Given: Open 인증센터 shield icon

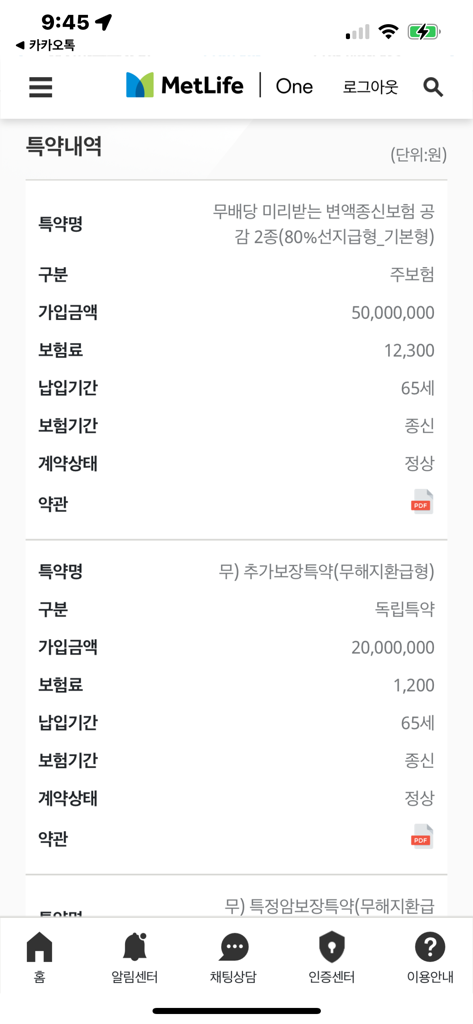Looking at the screenshot, I should point(331,957).
